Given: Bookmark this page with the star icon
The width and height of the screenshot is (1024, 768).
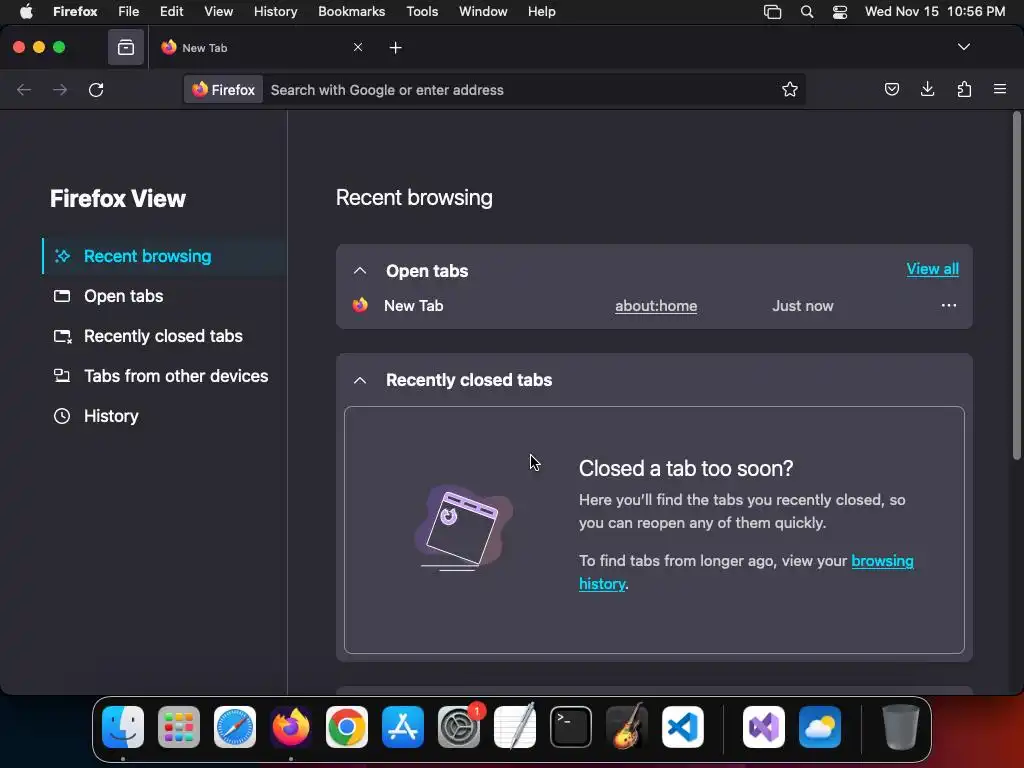Looking at the screenshot, I should coord(790,89).
